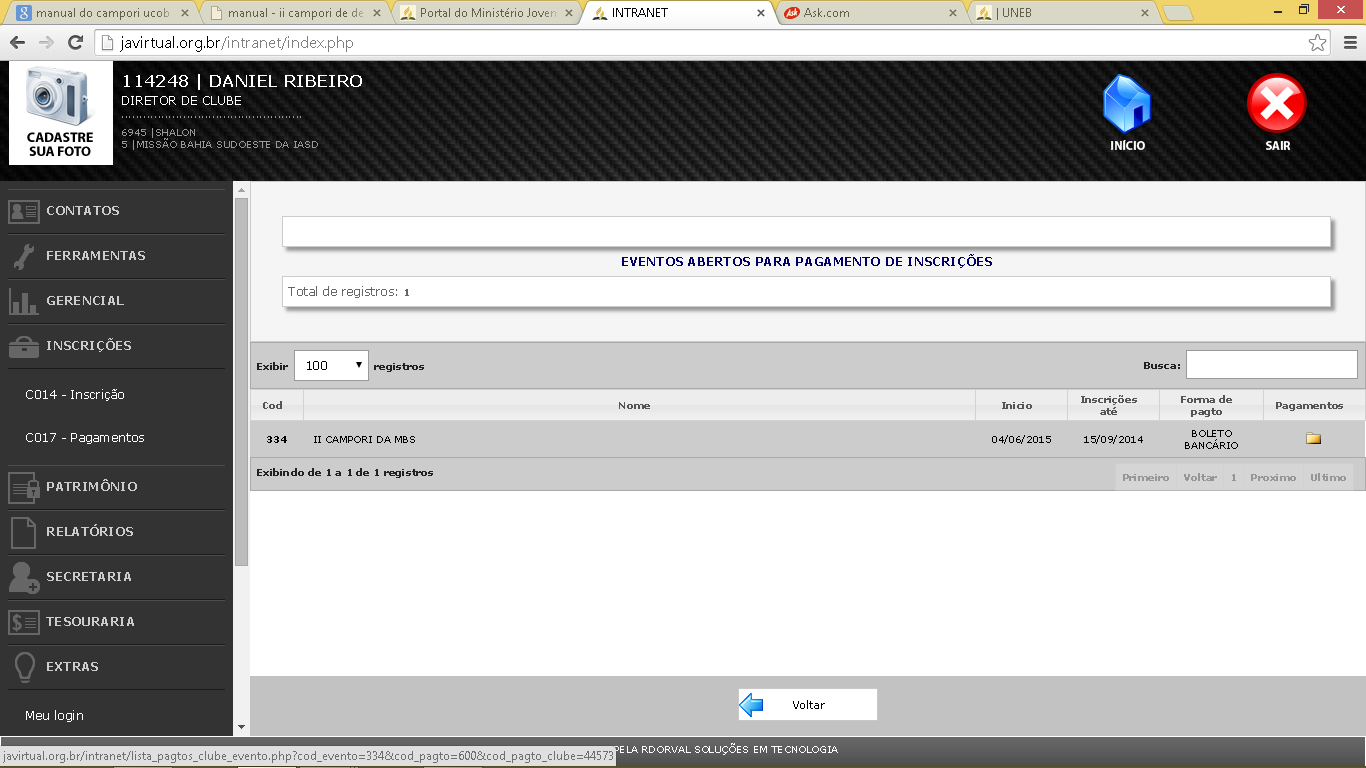
Task: Click the bar chart icon beside GERENCIAL
Action: 23,301
